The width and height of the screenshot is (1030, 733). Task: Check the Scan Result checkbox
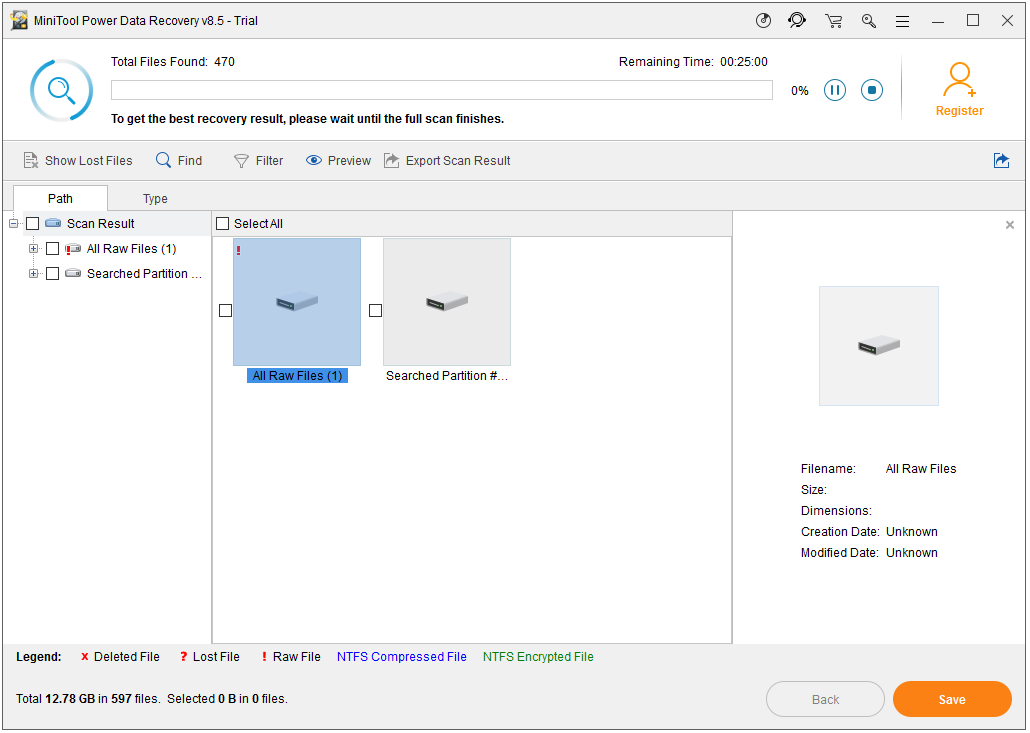tap(32, 224)
